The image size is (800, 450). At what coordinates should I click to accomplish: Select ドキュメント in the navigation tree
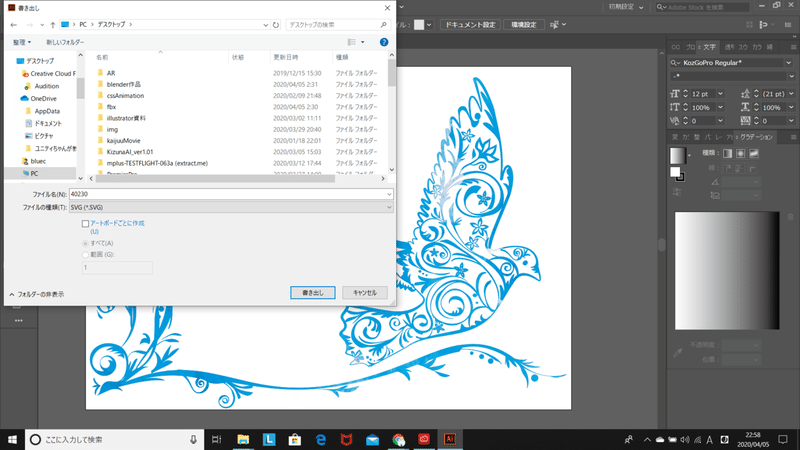point(48,123)
